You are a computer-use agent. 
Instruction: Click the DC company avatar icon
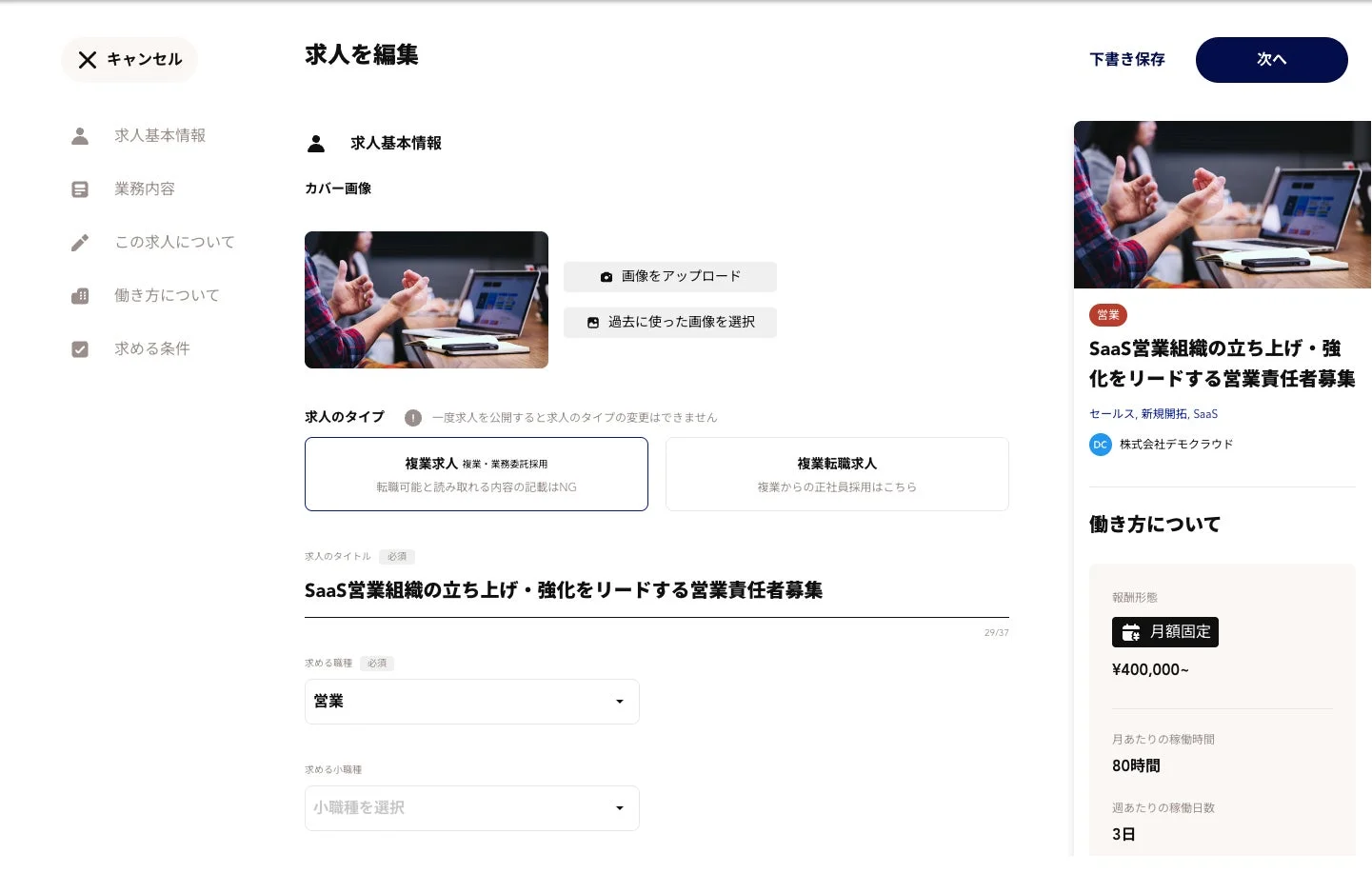(1100, 445)
